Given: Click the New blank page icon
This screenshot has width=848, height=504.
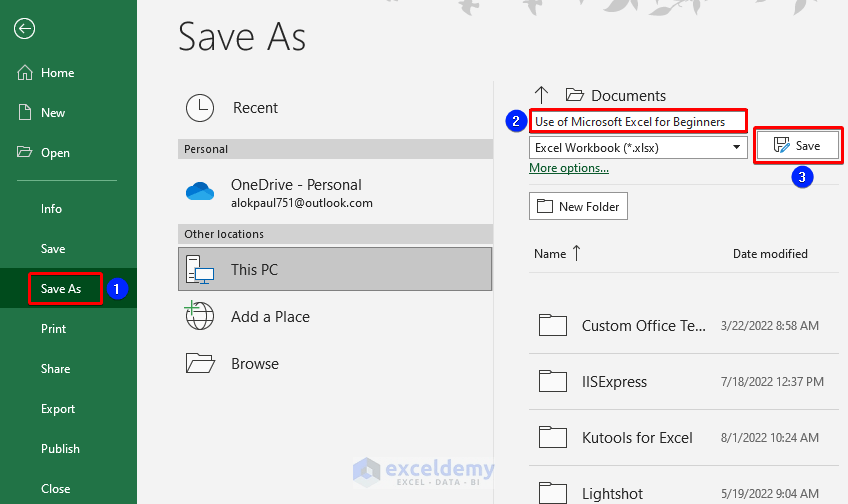Looking at the screenshot, I should [25, 112].
